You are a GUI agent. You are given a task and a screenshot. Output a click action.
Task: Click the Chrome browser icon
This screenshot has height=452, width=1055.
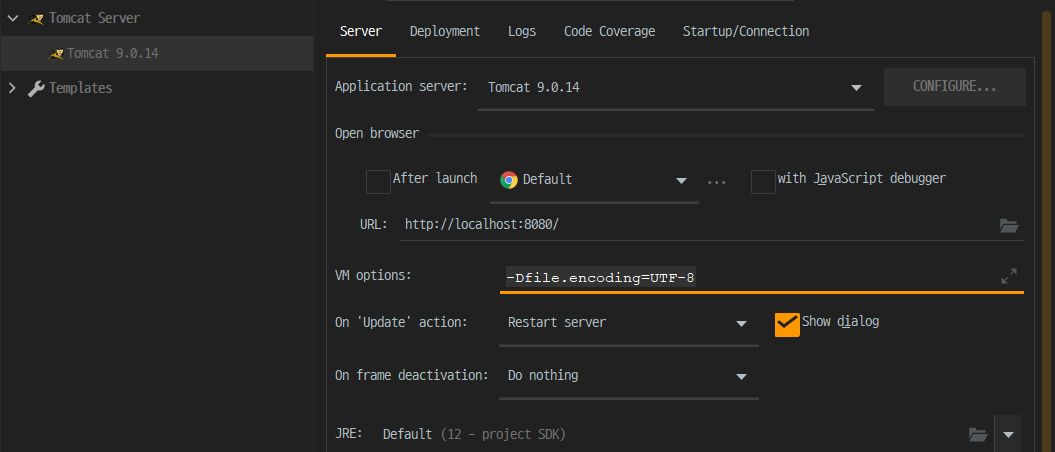509,180
